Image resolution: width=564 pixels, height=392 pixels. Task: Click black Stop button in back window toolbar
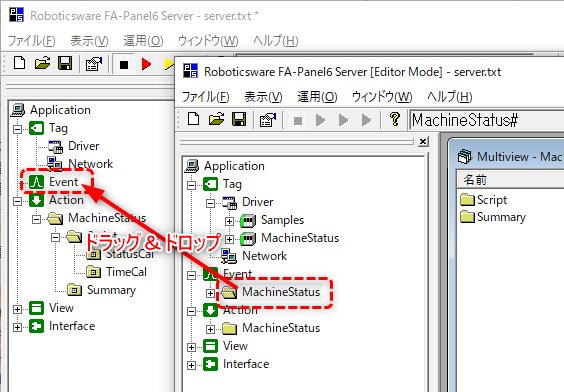124,65
